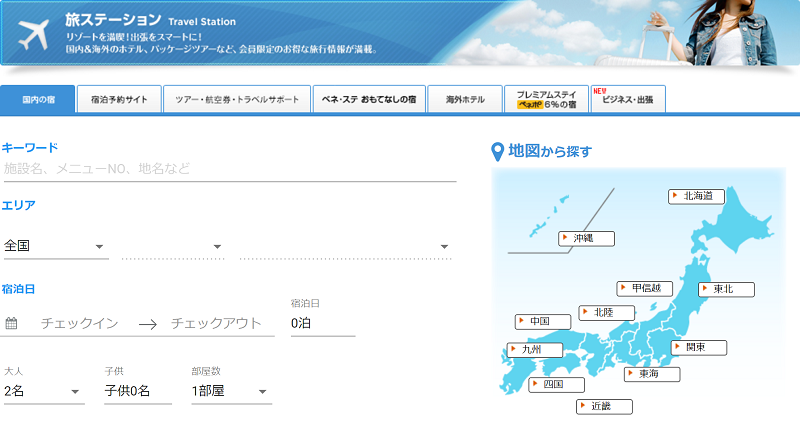This screenshot has width=800, height=425.
Task: Choose 東北 region label on map
Action: pos(726,289)
